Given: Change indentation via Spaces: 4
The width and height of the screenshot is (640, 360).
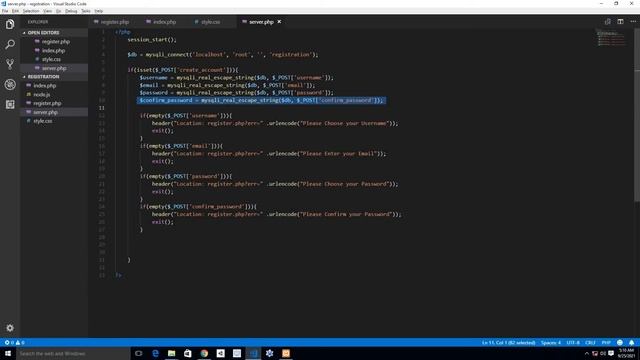Looking at the screenshot, I should click(551, 342).
